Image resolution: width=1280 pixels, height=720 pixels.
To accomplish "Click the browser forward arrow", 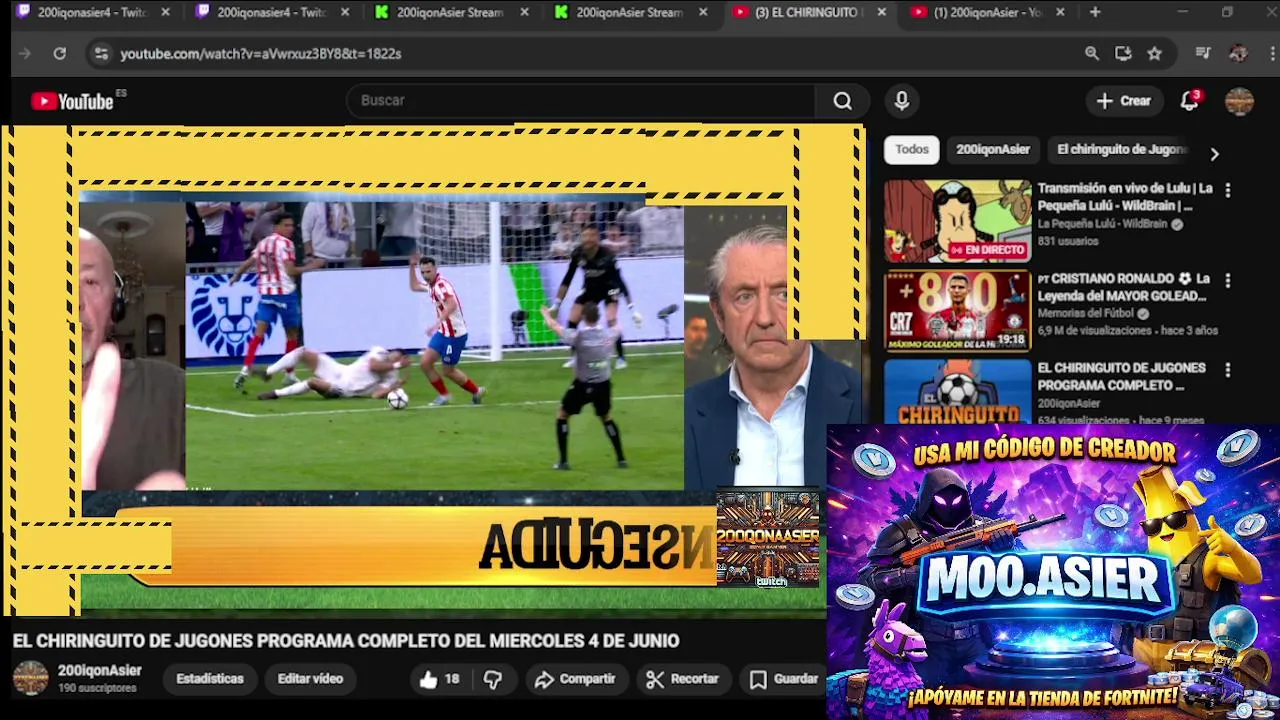I will pyautogui.click(x=25, y=54).
